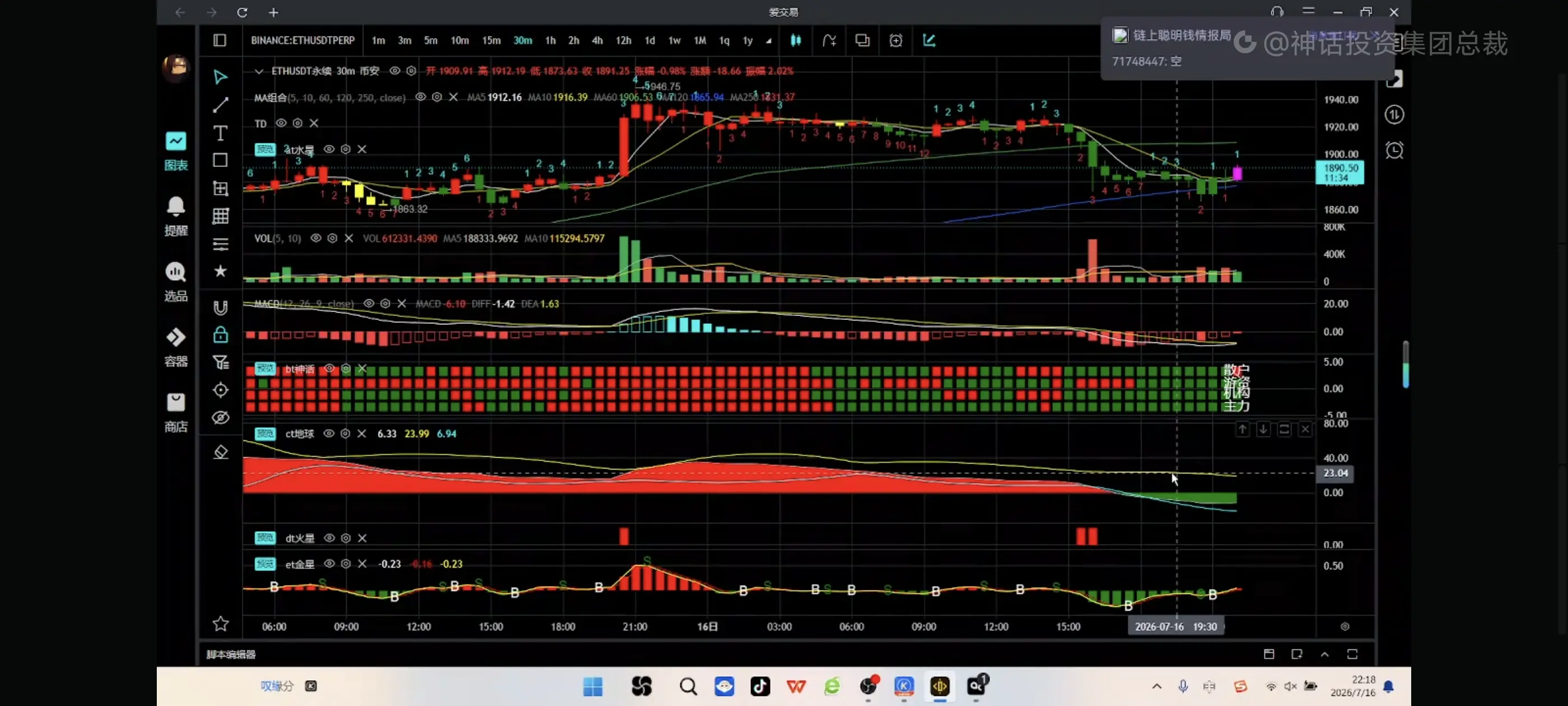Remove the MACD indicator with its X
Screen dimensions: 1568x706
(x=402, y=303)
